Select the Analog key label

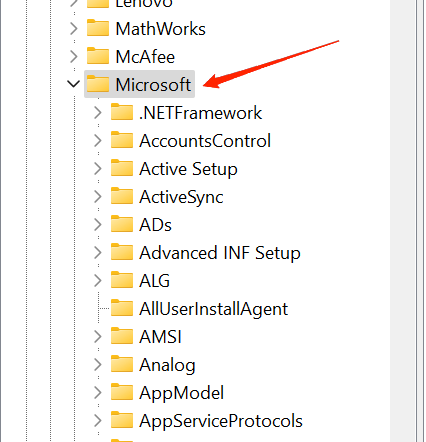pyautogui.click(x=167, y=365)
